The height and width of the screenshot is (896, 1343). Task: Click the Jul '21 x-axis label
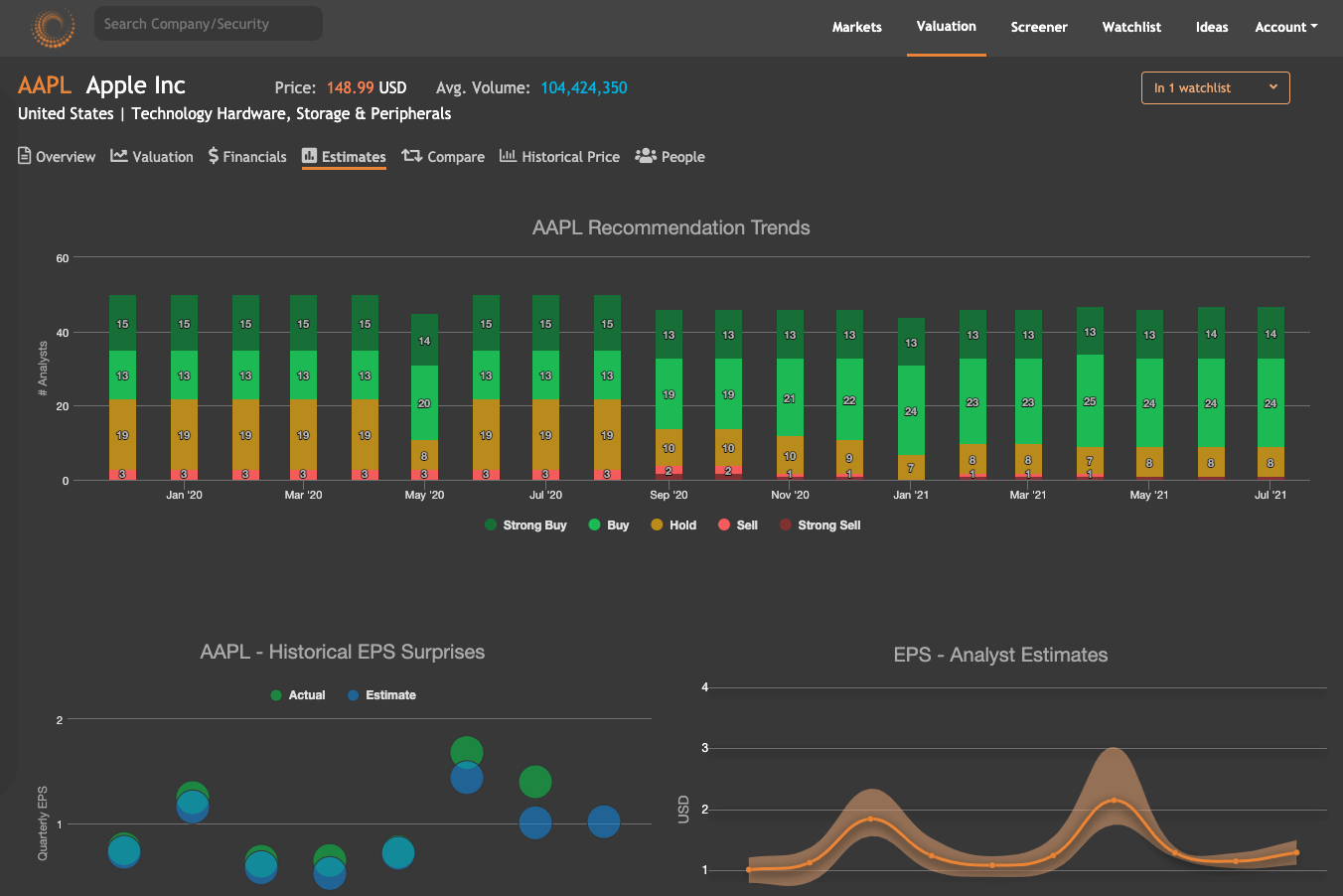1270,495
